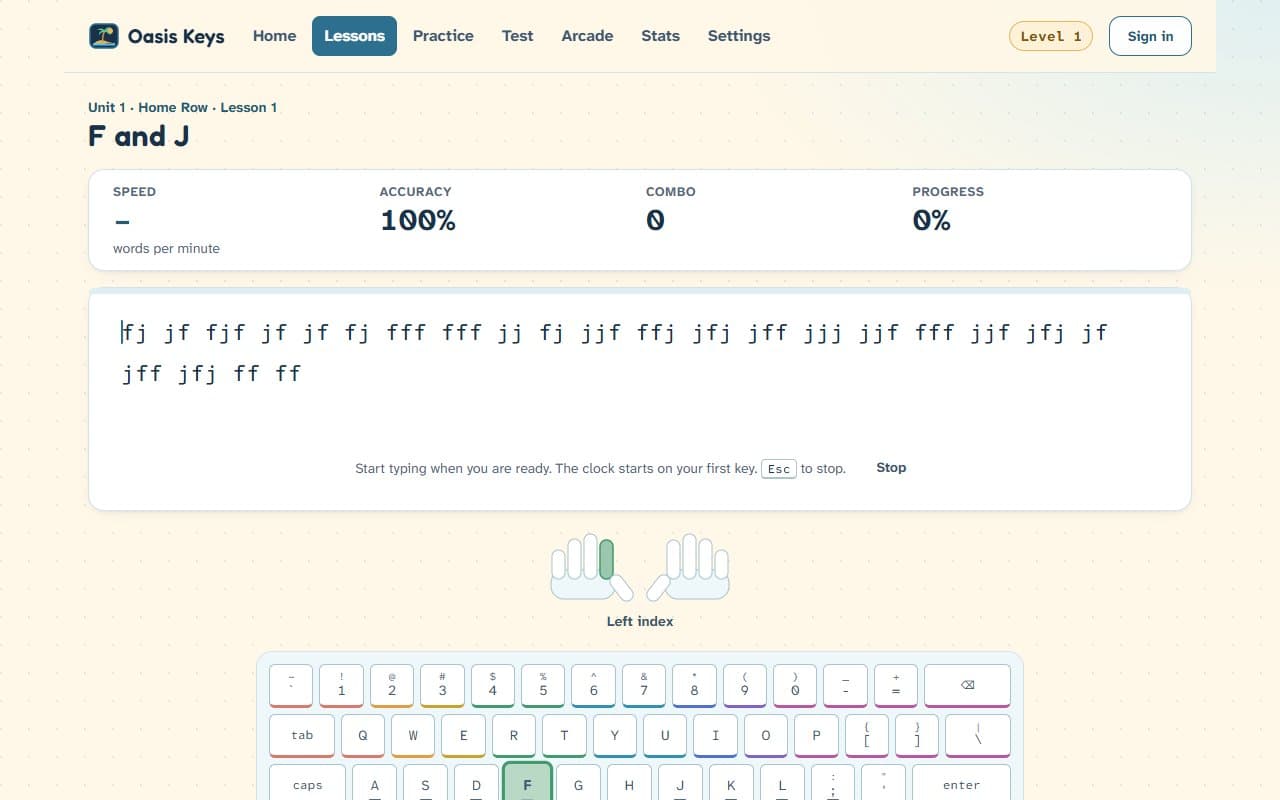Viewport: 1280px width, 800px height.
Task: Click the tab key on virtual keyboard
Action: click(302, 735)
